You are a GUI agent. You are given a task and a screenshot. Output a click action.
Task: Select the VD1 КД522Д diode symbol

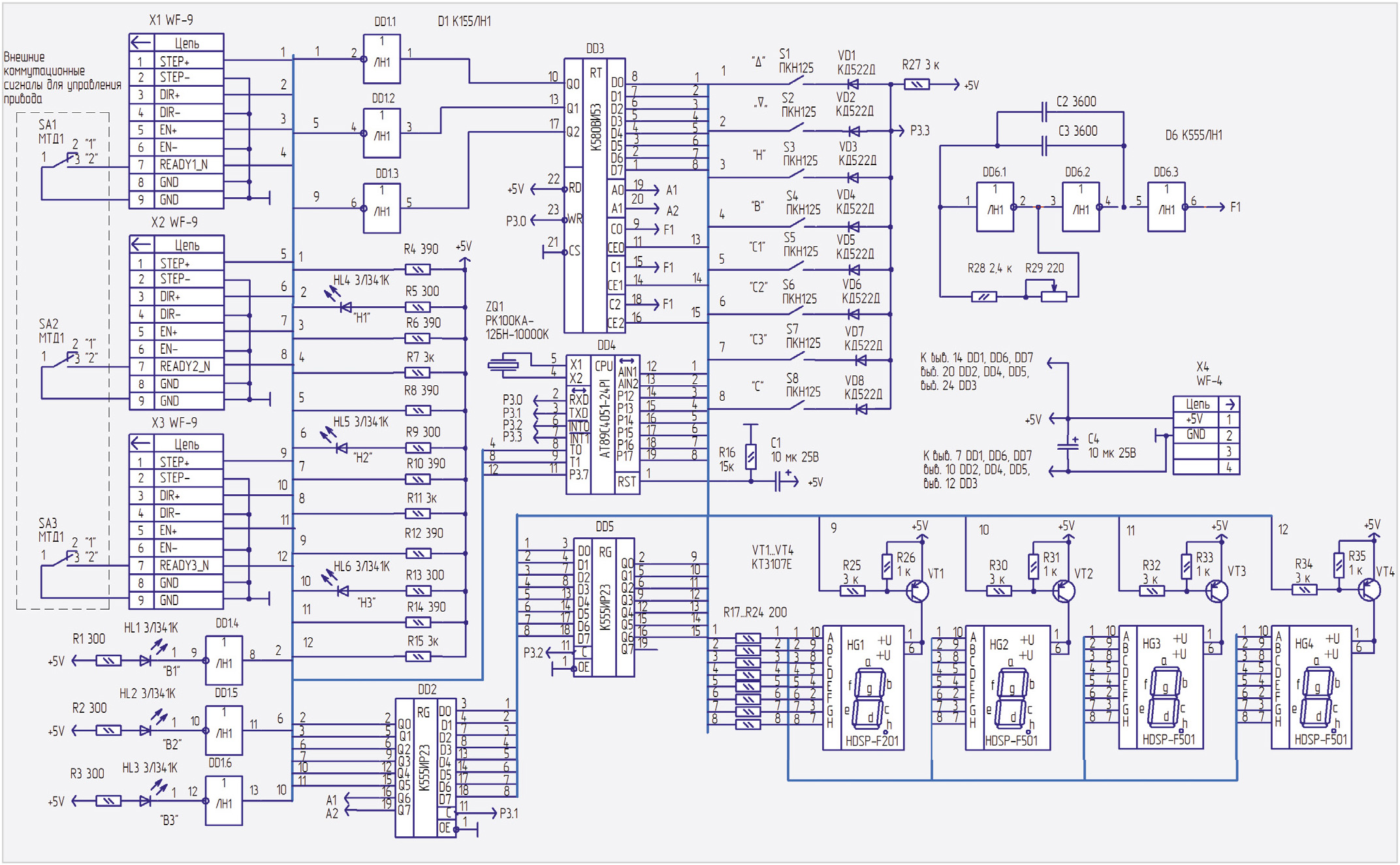[852, 84]
